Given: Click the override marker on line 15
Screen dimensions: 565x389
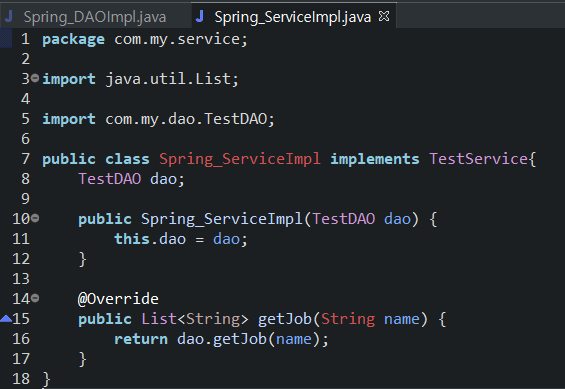Looking at the screenshot, I should pyautogui.click(x=6, y=318).
